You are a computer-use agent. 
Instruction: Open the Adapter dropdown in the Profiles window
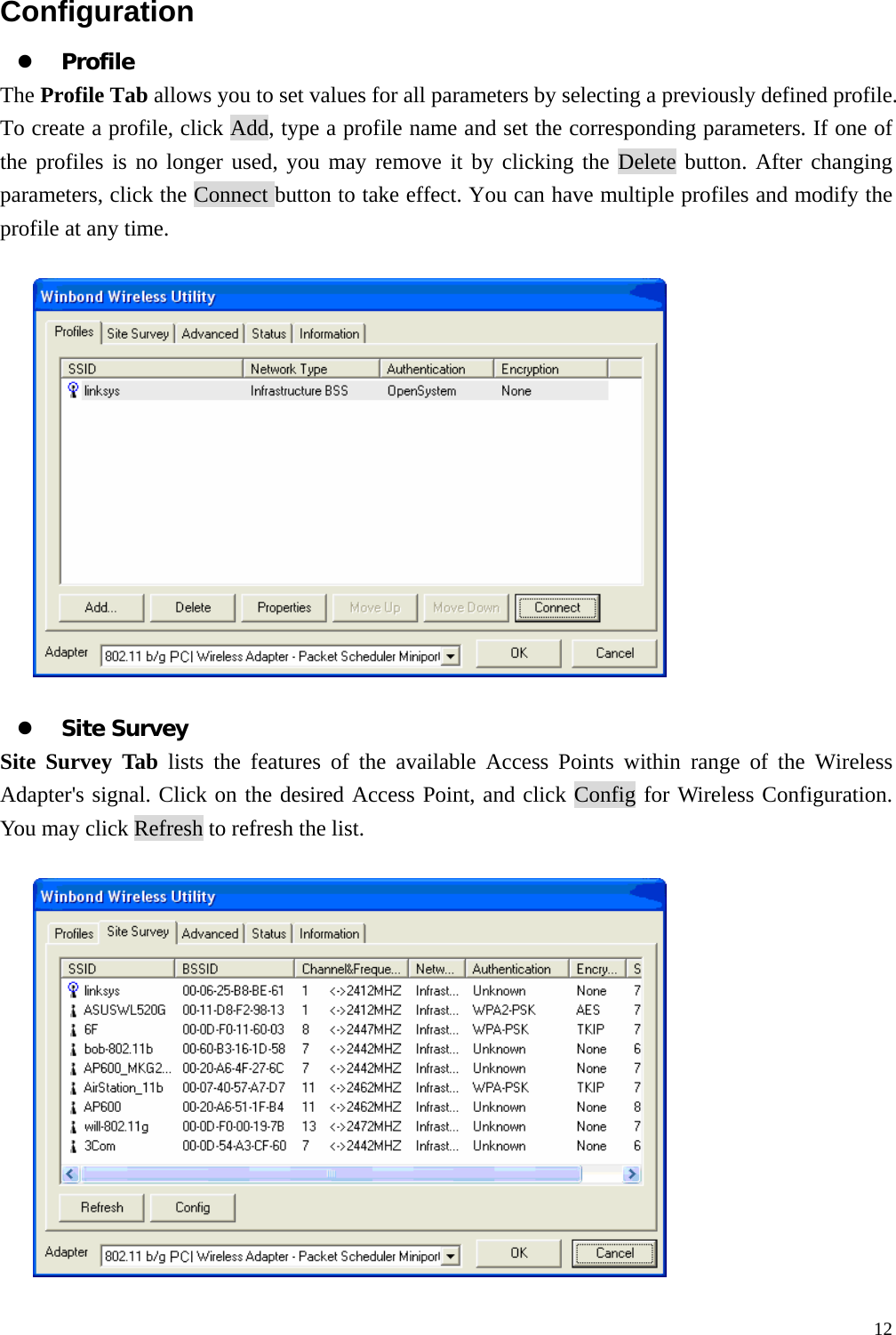click(452, 655)
